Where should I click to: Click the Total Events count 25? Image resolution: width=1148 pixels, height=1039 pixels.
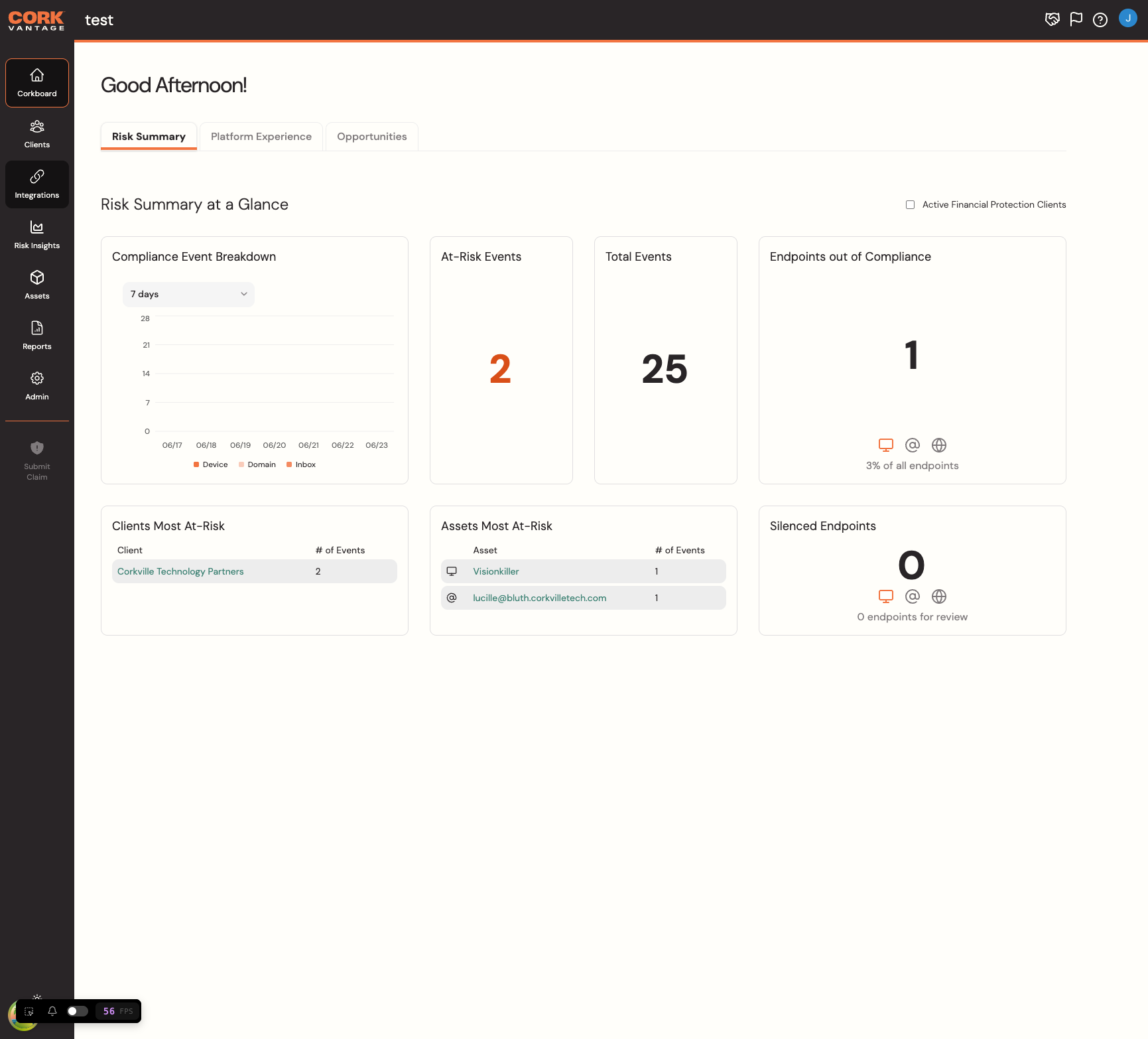pos(665,369)
